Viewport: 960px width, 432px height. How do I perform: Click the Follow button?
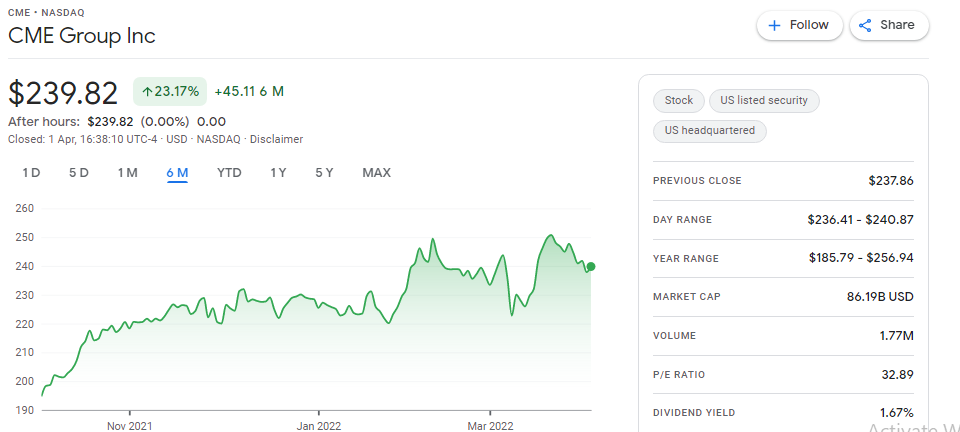tap(800, 26)
